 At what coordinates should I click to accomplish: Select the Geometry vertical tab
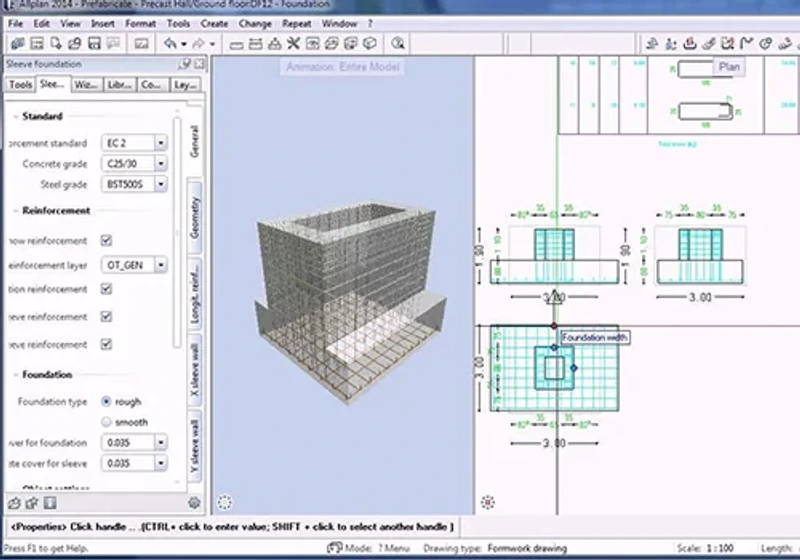pos(194,218)
